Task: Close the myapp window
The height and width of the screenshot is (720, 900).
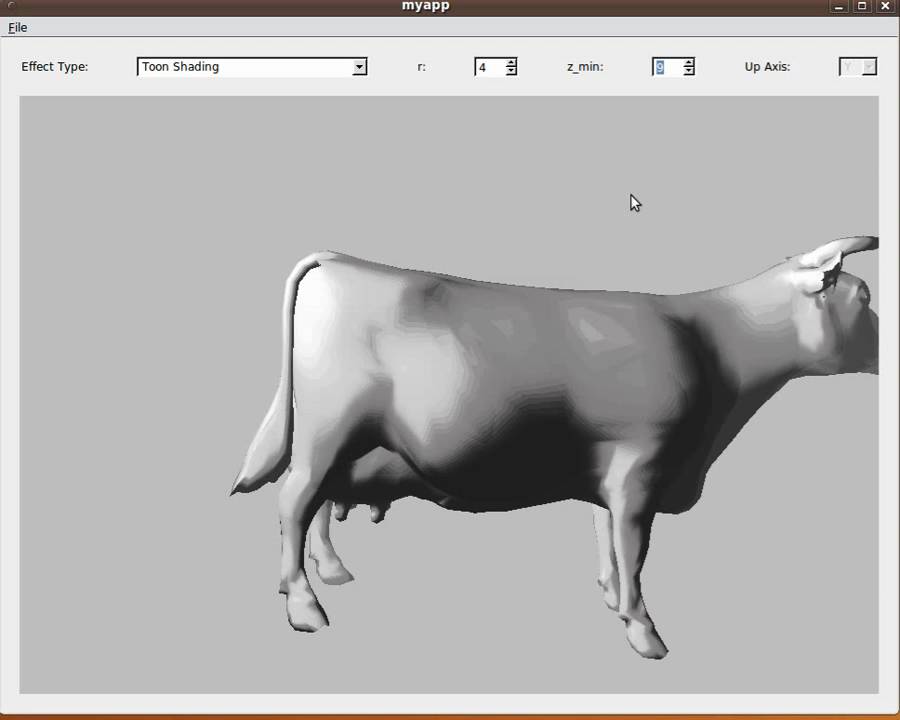Action: pyautogui.click(x=885, y=6)
